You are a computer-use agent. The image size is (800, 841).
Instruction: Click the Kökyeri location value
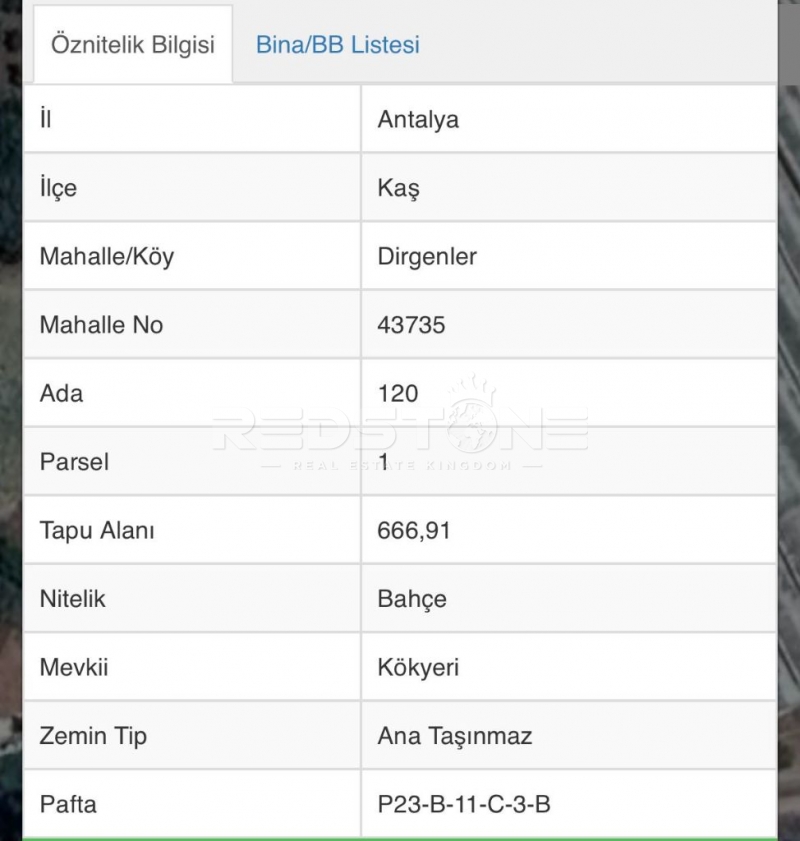418,667
